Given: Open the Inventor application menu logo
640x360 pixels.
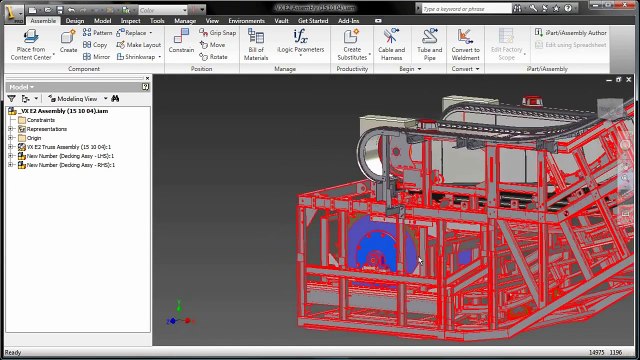Looking at the screenshot, I should point(14,13).
